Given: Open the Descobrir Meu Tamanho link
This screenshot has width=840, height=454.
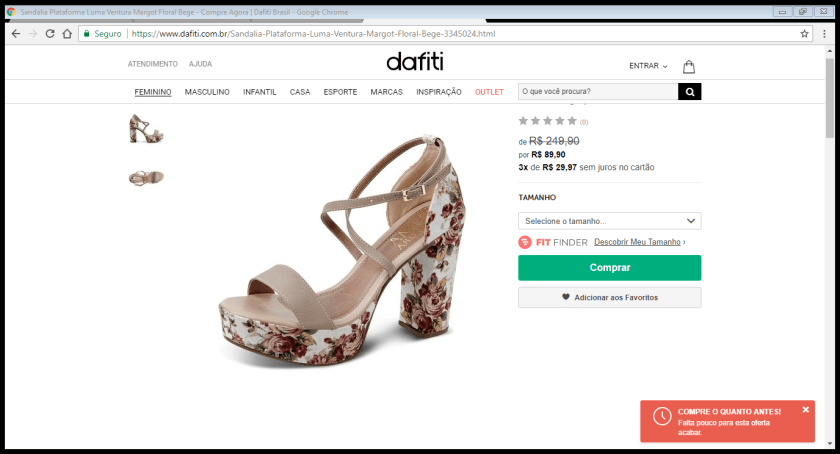Looking at the screenshot, I should (x=638, y=242).
